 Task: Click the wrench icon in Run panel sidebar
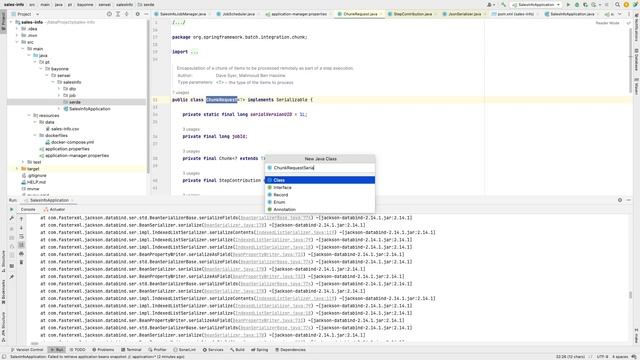coord(11,219)
